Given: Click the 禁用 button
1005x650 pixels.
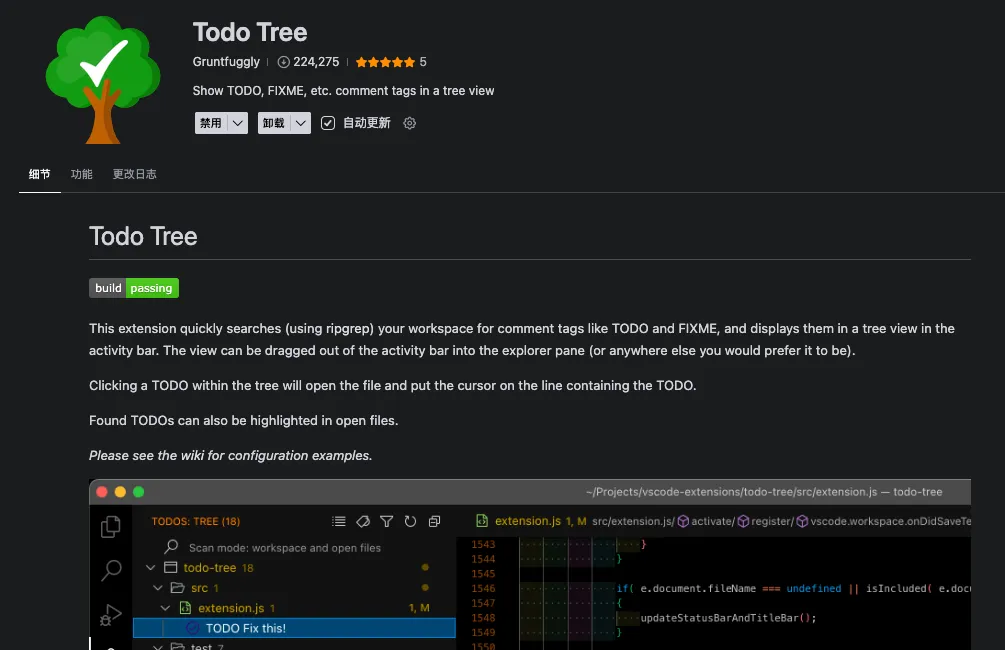Looking at the screenshot, I should pyautogui.click(x=211, y=123).
